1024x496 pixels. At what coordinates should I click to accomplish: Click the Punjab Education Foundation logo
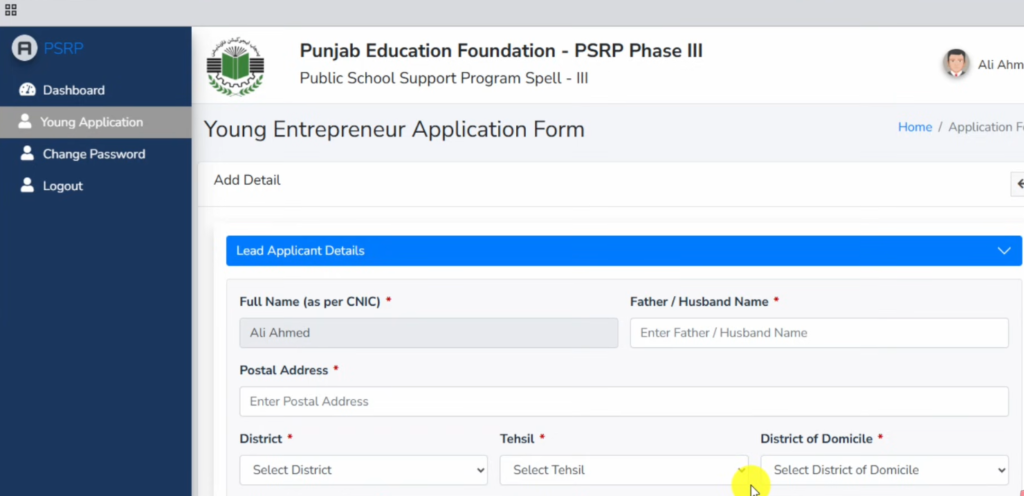(236, 67)
